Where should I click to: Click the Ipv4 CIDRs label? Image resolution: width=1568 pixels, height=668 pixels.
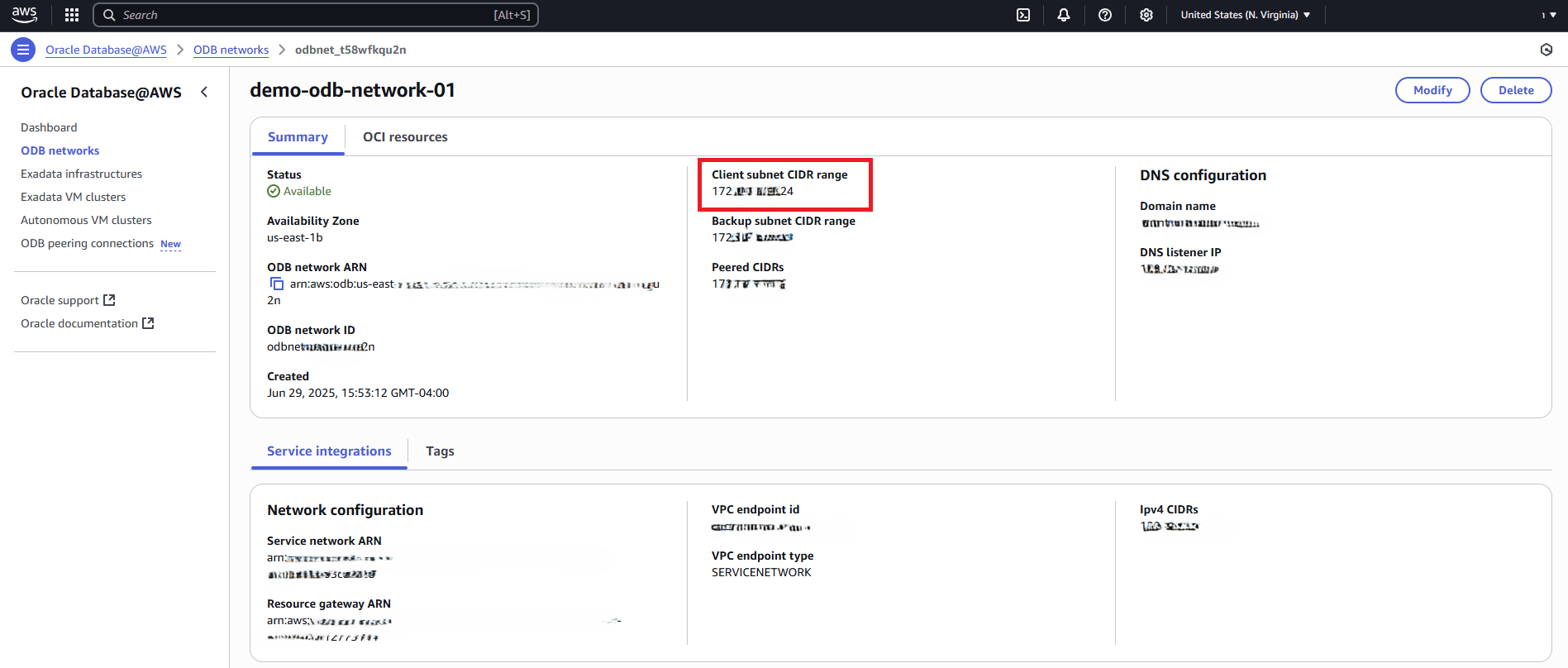coord(1169,509)
